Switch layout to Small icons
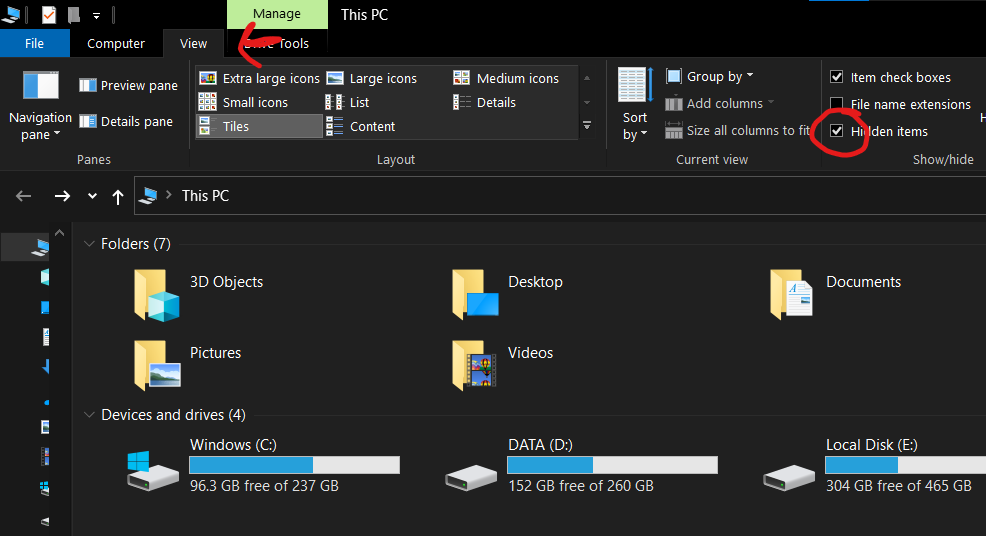The height and width of the screenshot is (536, 986). click(244, 102)
